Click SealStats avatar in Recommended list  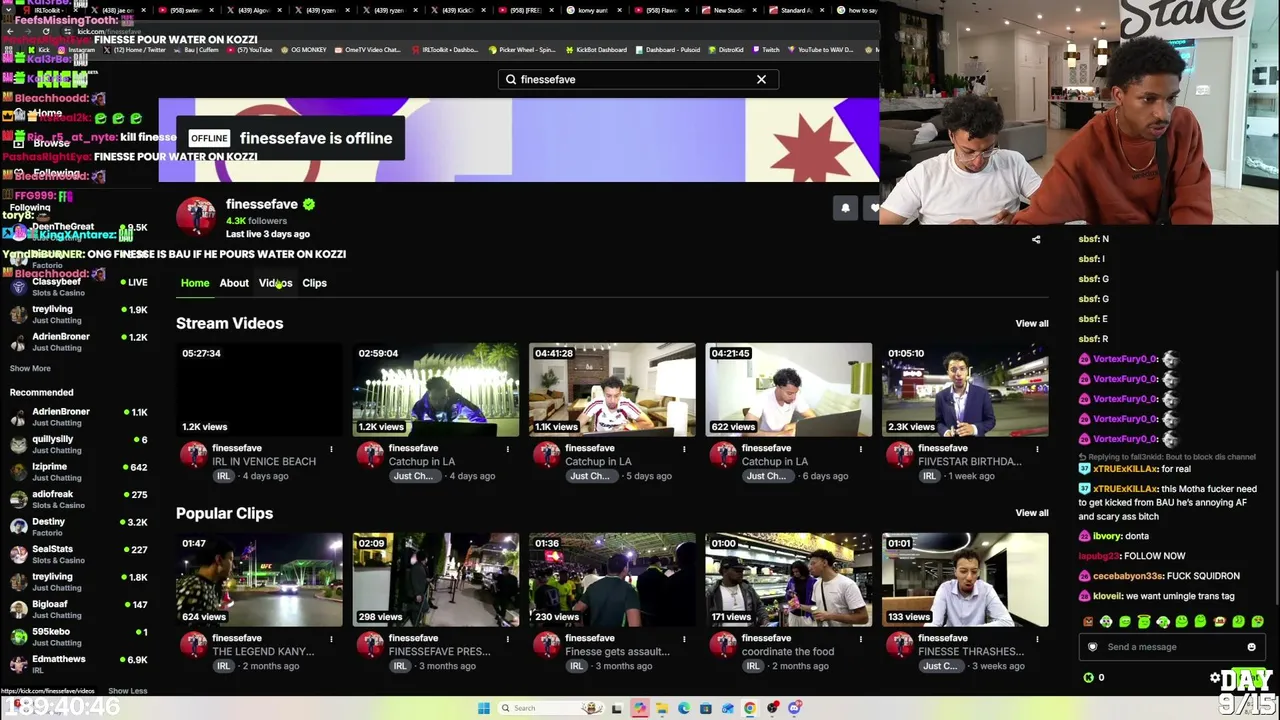pos(18,554)
